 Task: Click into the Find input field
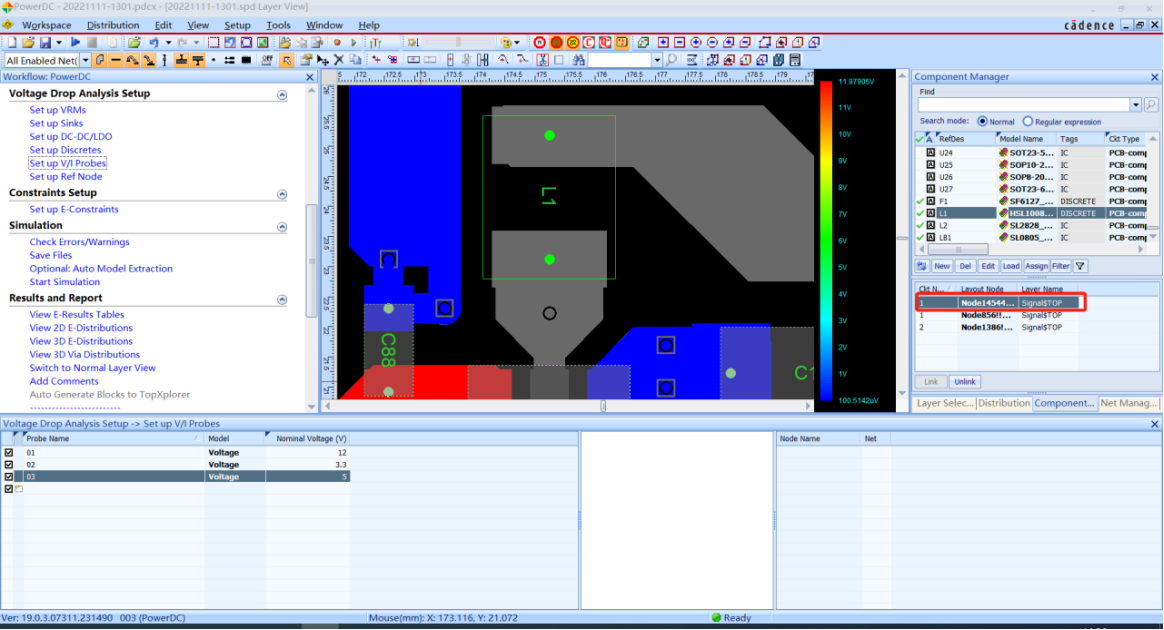tap(1024, 105)
